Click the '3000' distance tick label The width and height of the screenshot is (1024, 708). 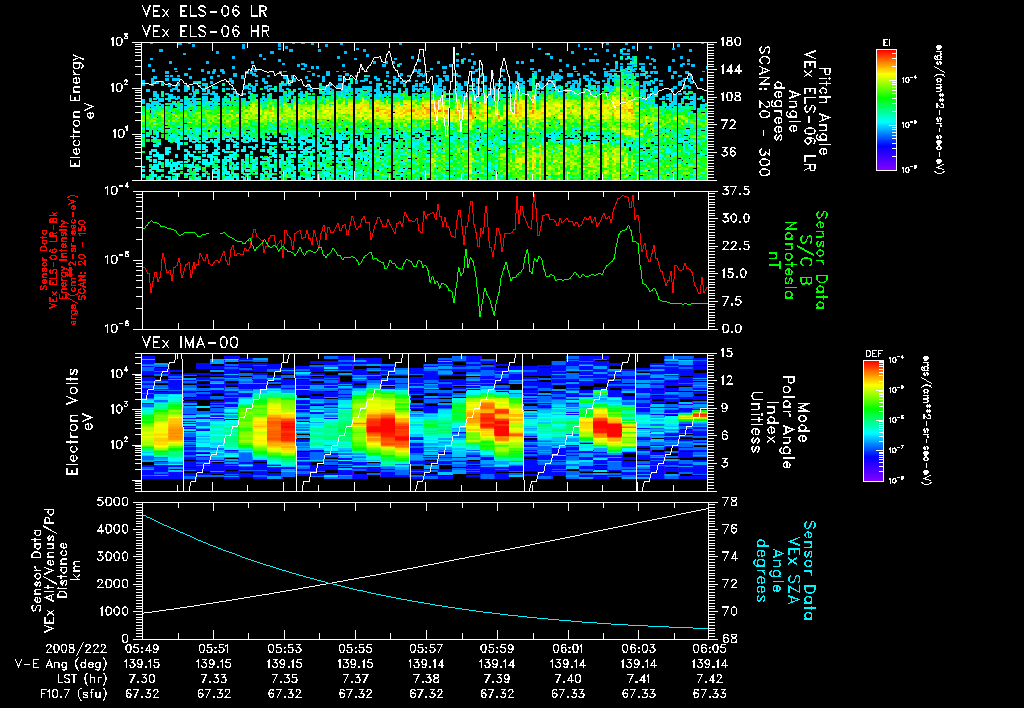[113, 556]
